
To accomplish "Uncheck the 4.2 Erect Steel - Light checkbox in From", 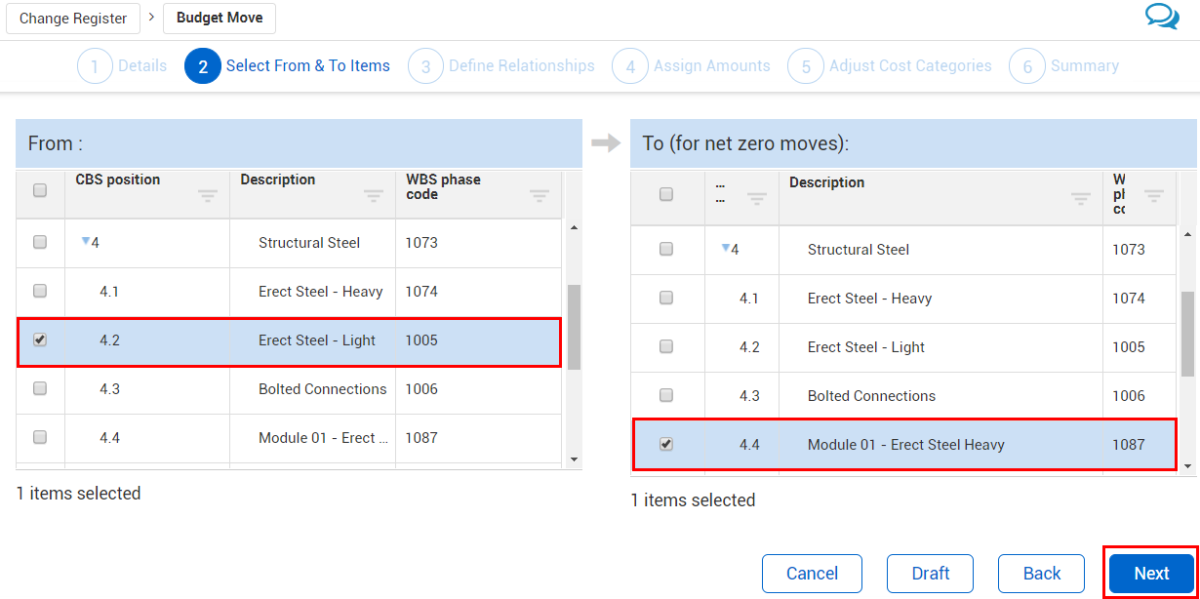I will coord(40,340).
